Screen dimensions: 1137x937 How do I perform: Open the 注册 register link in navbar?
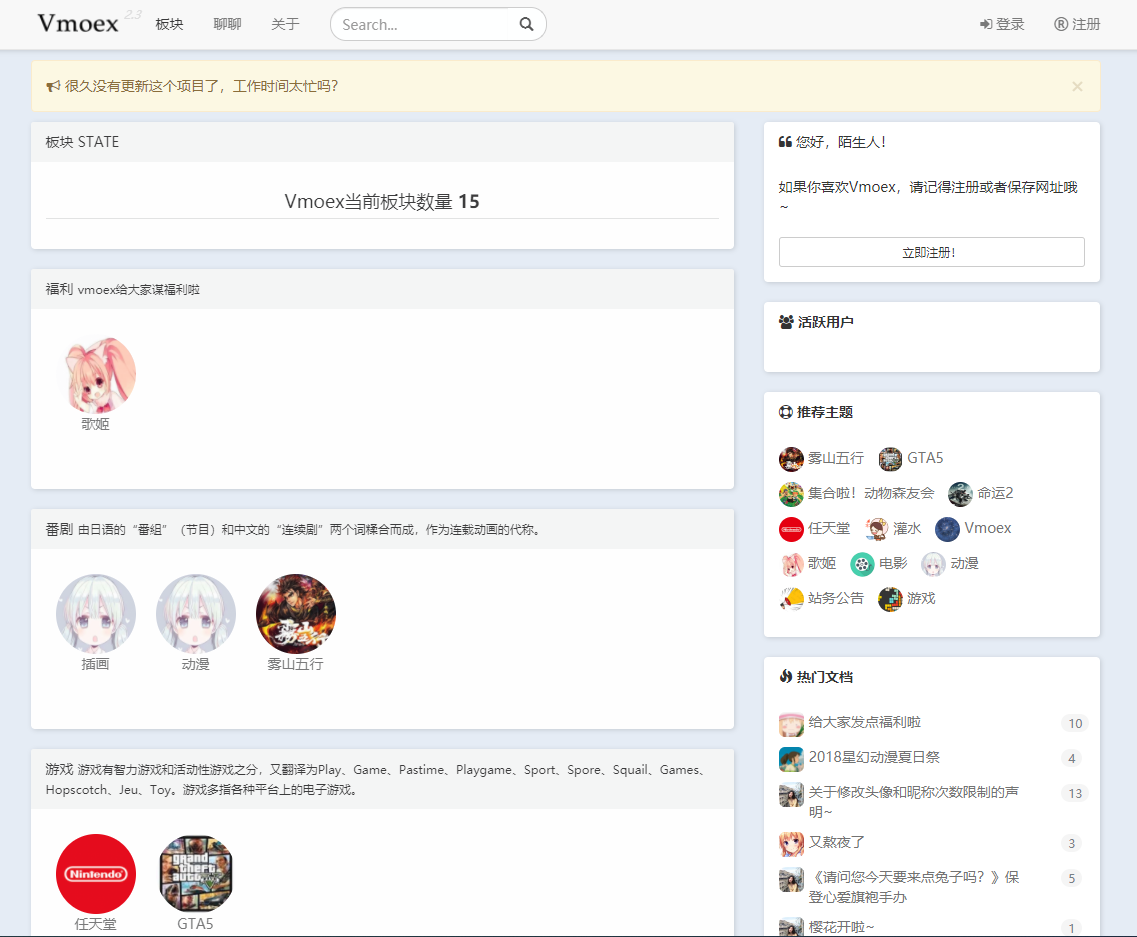pyautogui.click(x=1077, y=24)
